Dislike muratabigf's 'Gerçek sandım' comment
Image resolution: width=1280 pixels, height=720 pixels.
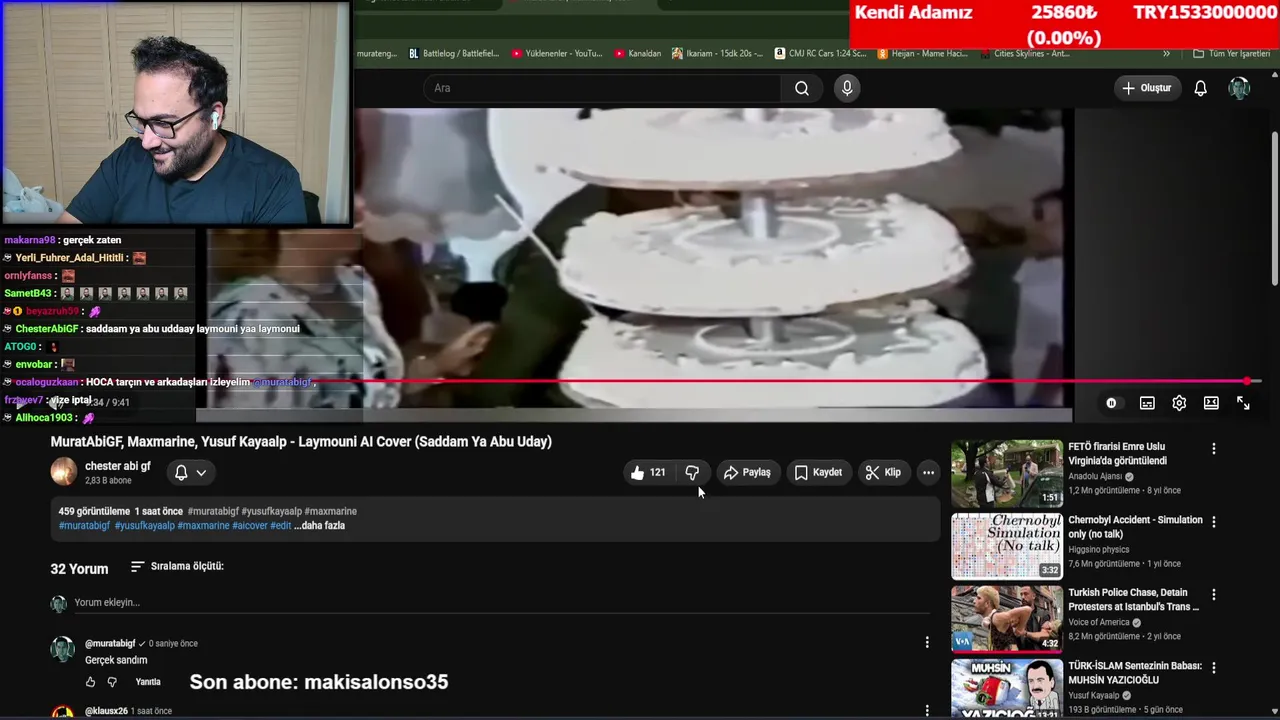tap(112, 682)
